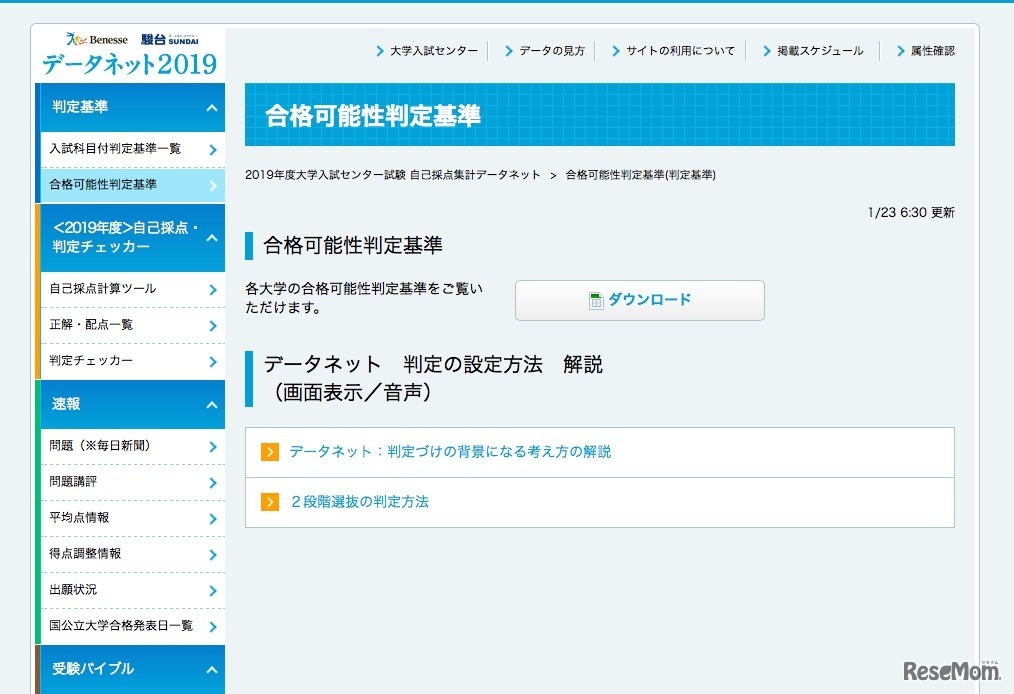Click the orange arrow icon beside データネット：判定づけの解説
The image size is (1014, 694).
pos(268,452)
